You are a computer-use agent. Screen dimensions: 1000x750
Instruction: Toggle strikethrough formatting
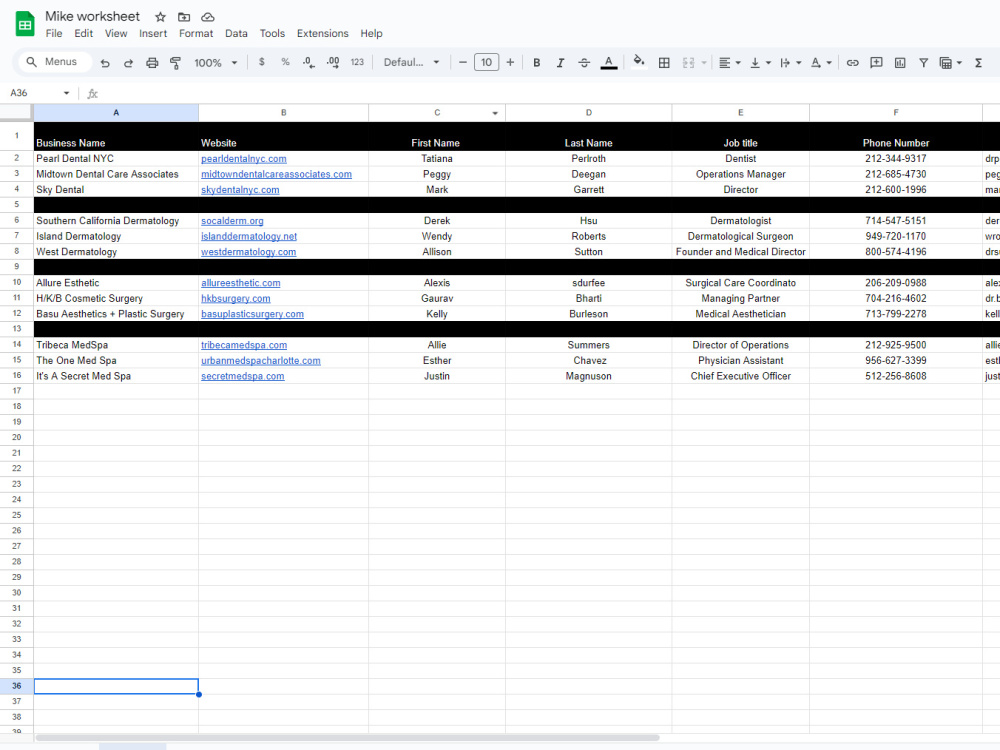[584, 62]
